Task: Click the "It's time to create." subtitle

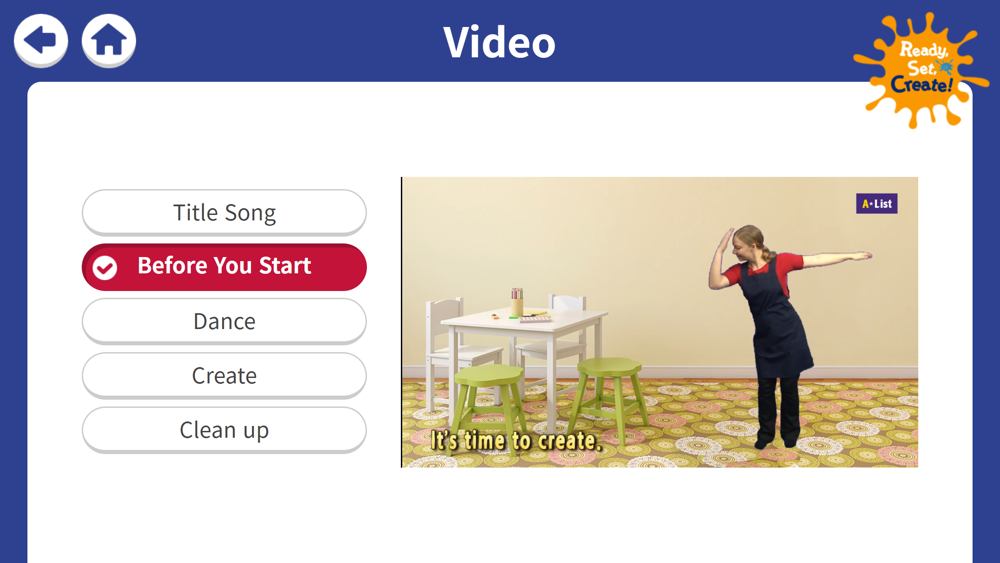Action: click(x=516, y=441)
